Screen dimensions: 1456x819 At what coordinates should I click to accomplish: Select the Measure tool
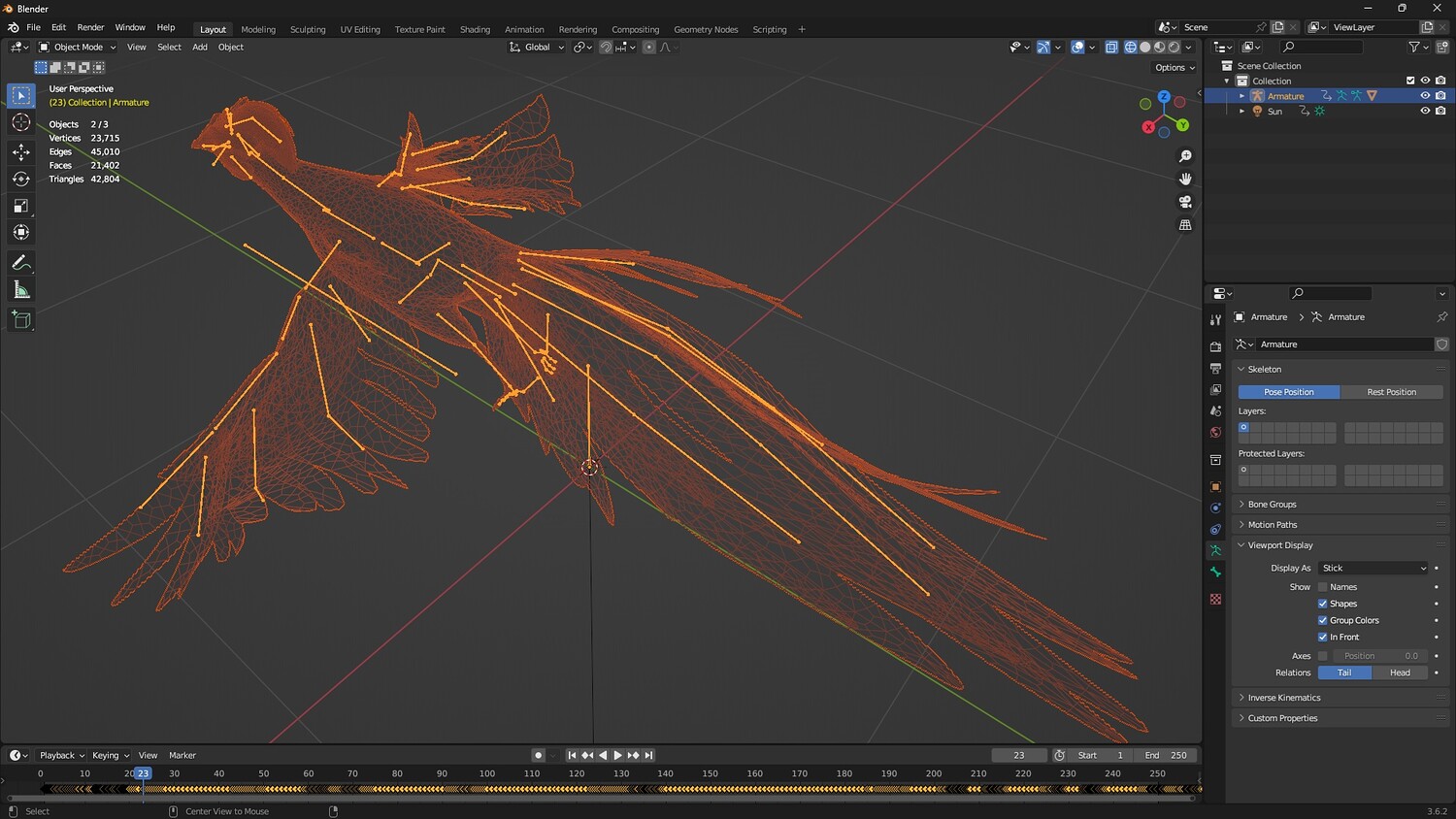click(20, 290)
